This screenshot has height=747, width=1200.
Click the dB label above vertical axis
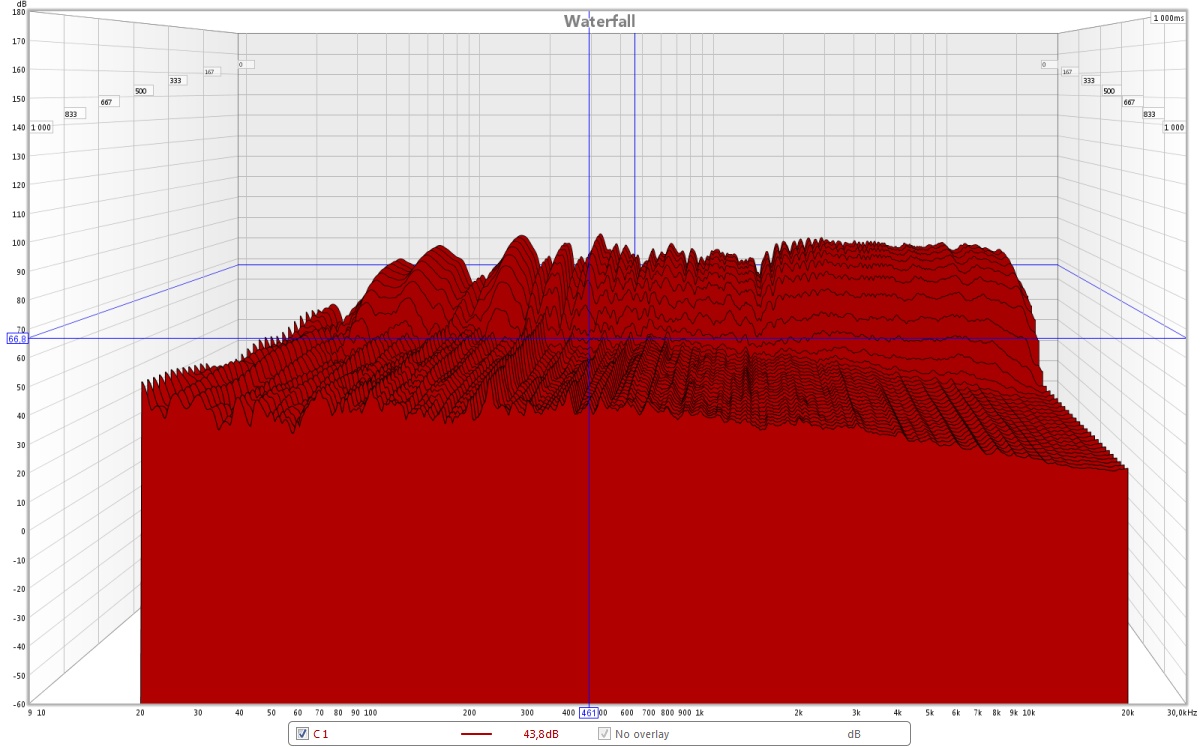tap(20, 4)
